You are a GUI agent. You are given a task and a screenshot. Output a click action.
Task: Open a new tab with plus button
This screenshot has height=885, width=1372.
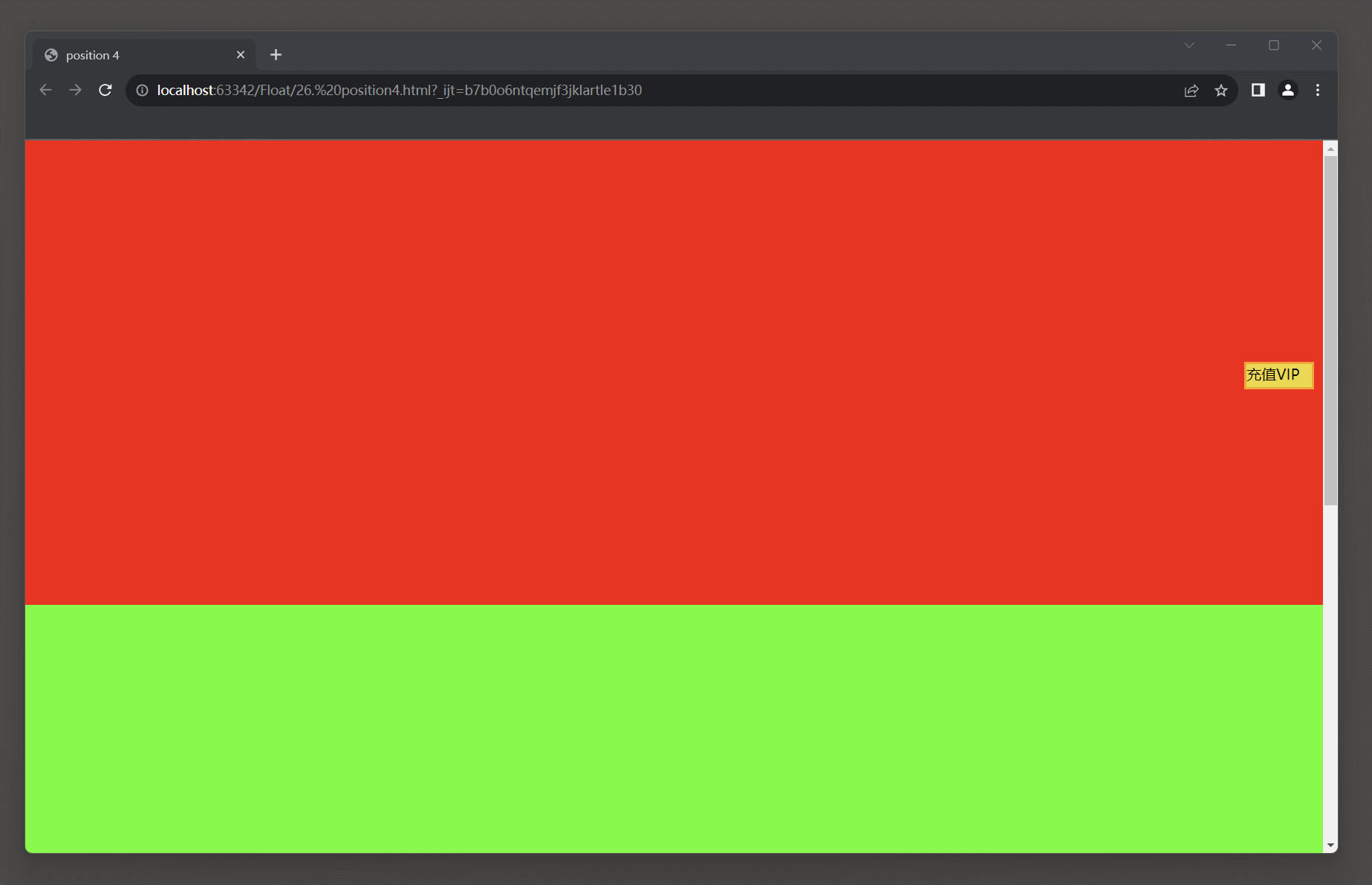click(276, 55)
